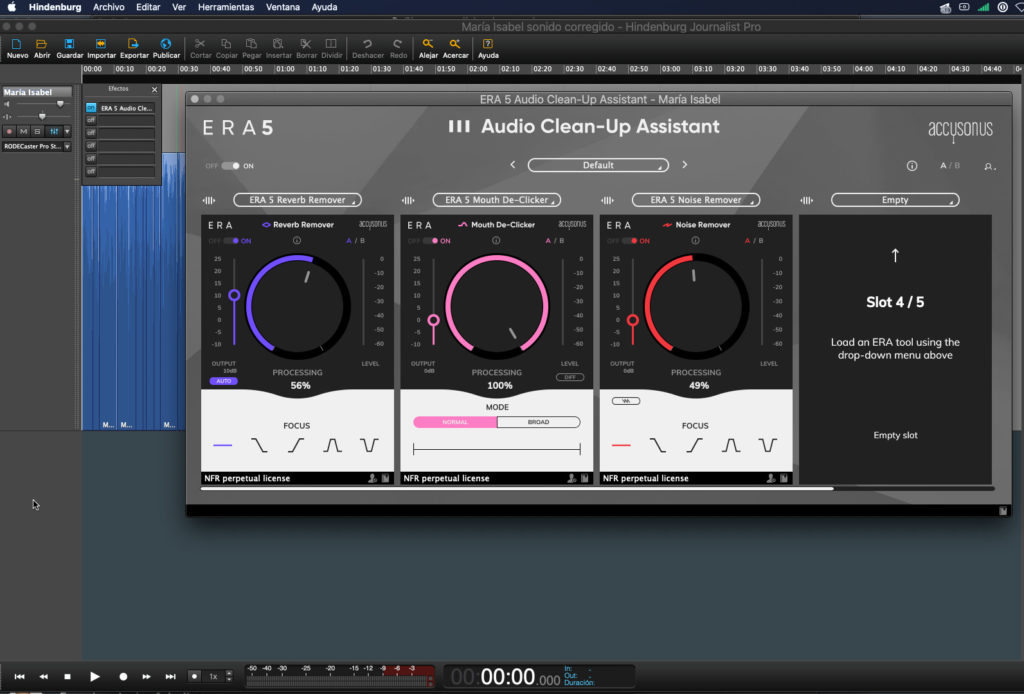Click the Borrar toolbar icon
The width and height of the screenshot is (1024, 694).
coord(306,44)
